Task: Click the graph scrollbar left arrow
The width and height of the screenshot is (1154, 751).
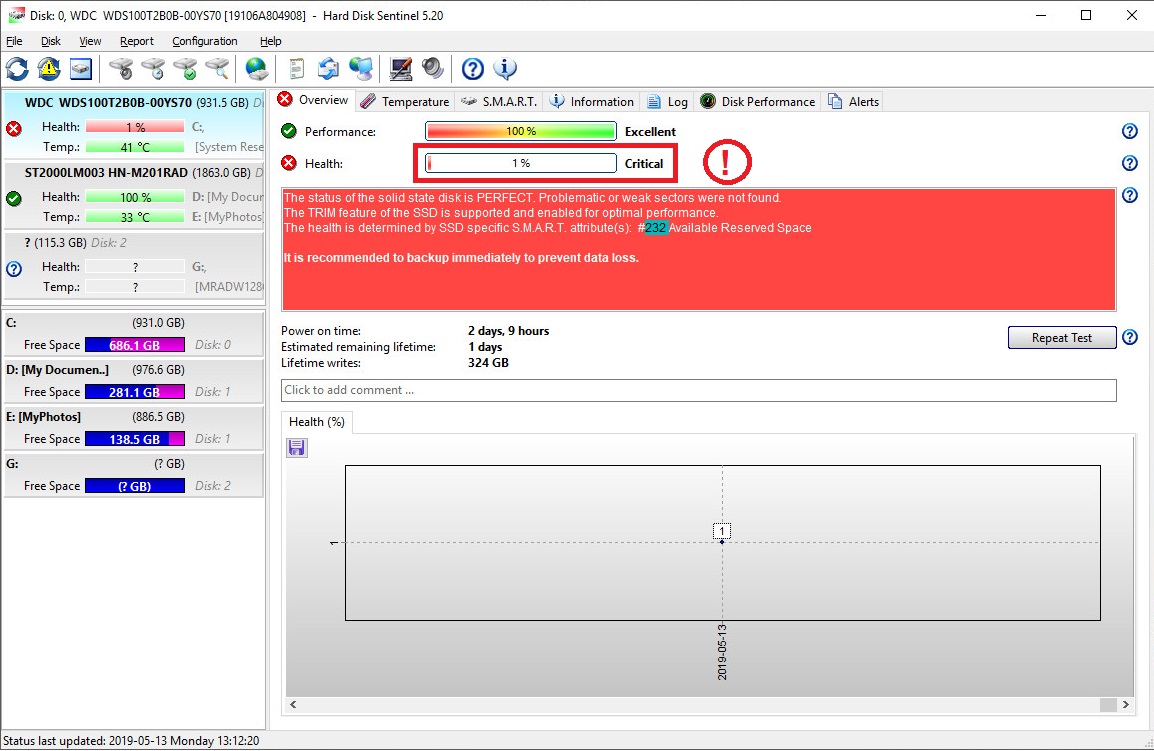Action: coord(293,705)
